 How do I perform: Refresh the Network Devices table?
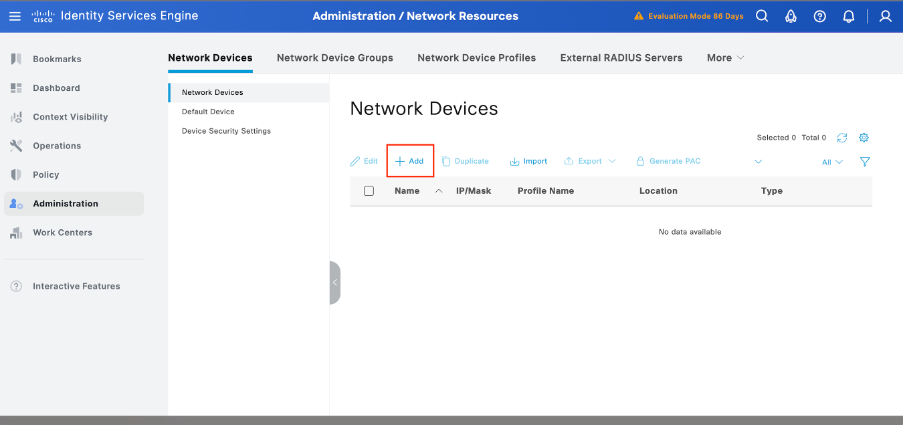[x=842, y=138]
